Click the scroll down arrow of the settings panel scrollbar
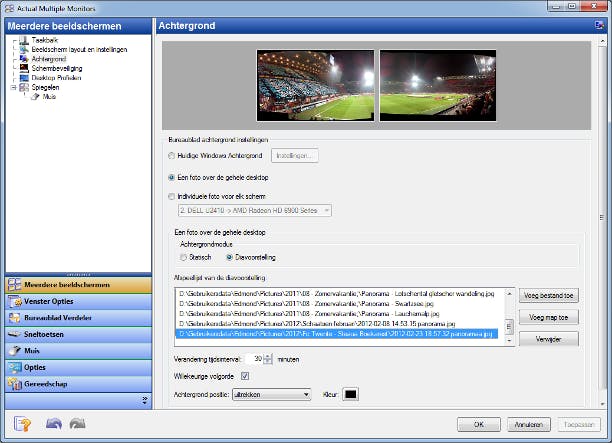 pyautogui.click(x=601, y=404)
